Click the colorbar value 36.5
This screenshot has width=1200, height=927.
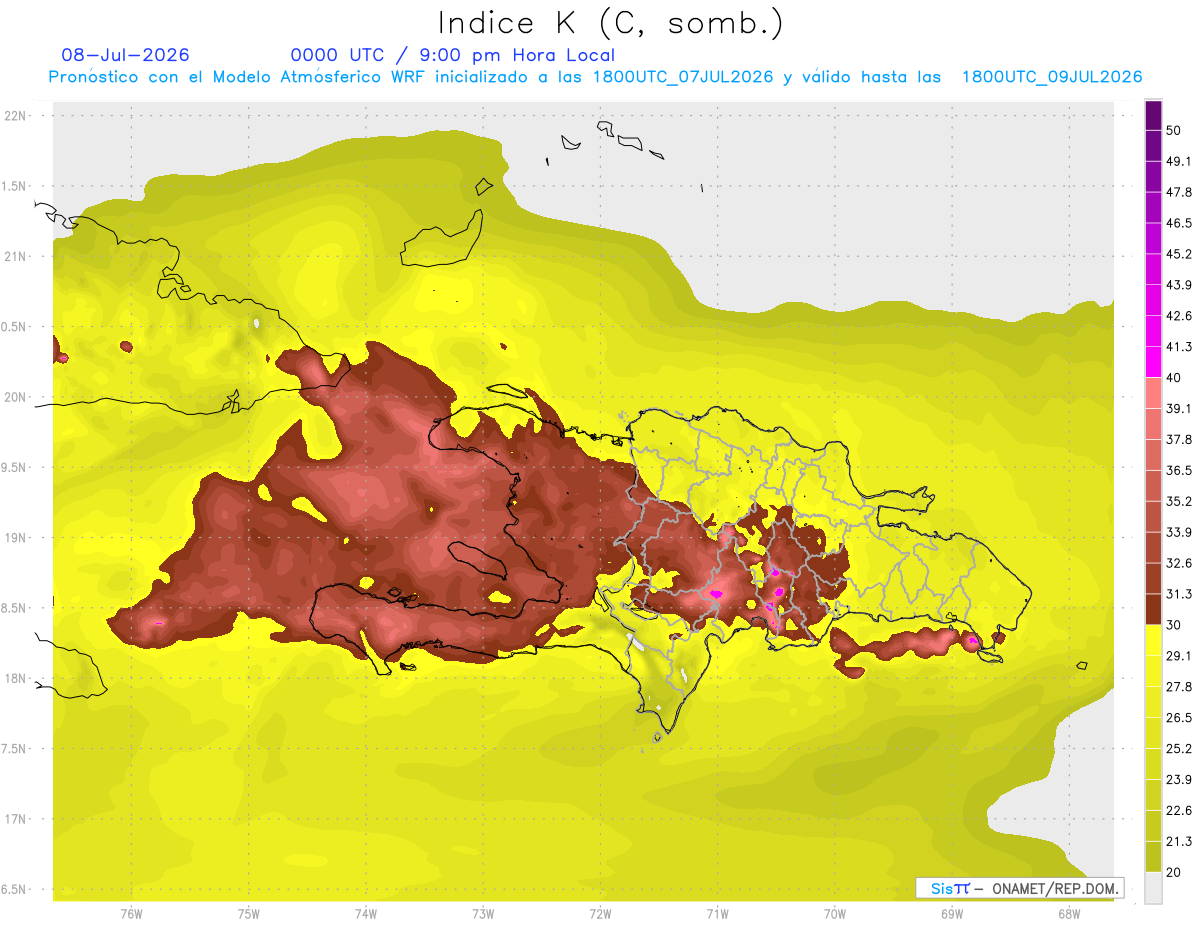pyautogui.click(x=1178, y=470)
